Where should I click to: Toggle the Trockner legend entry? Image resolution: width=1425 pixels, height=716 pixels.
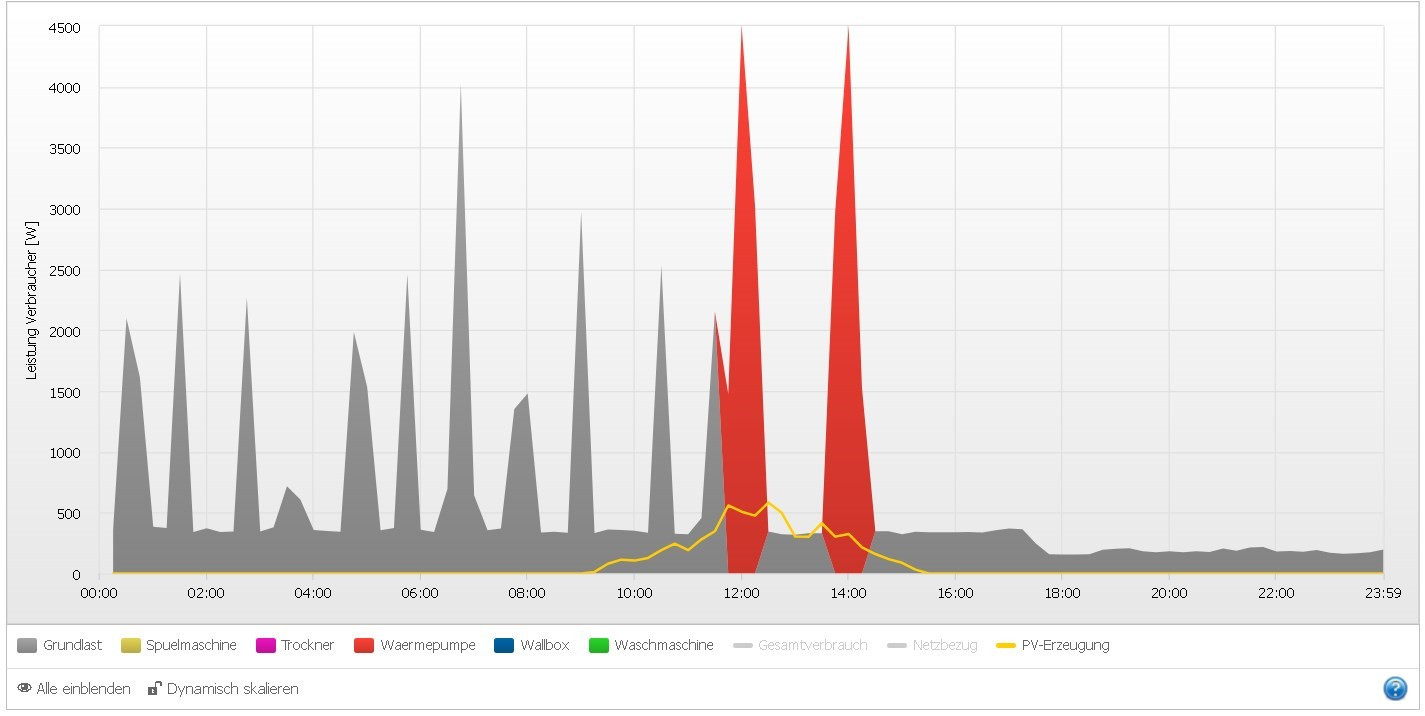pyautogui.click(x=295, y=645)
